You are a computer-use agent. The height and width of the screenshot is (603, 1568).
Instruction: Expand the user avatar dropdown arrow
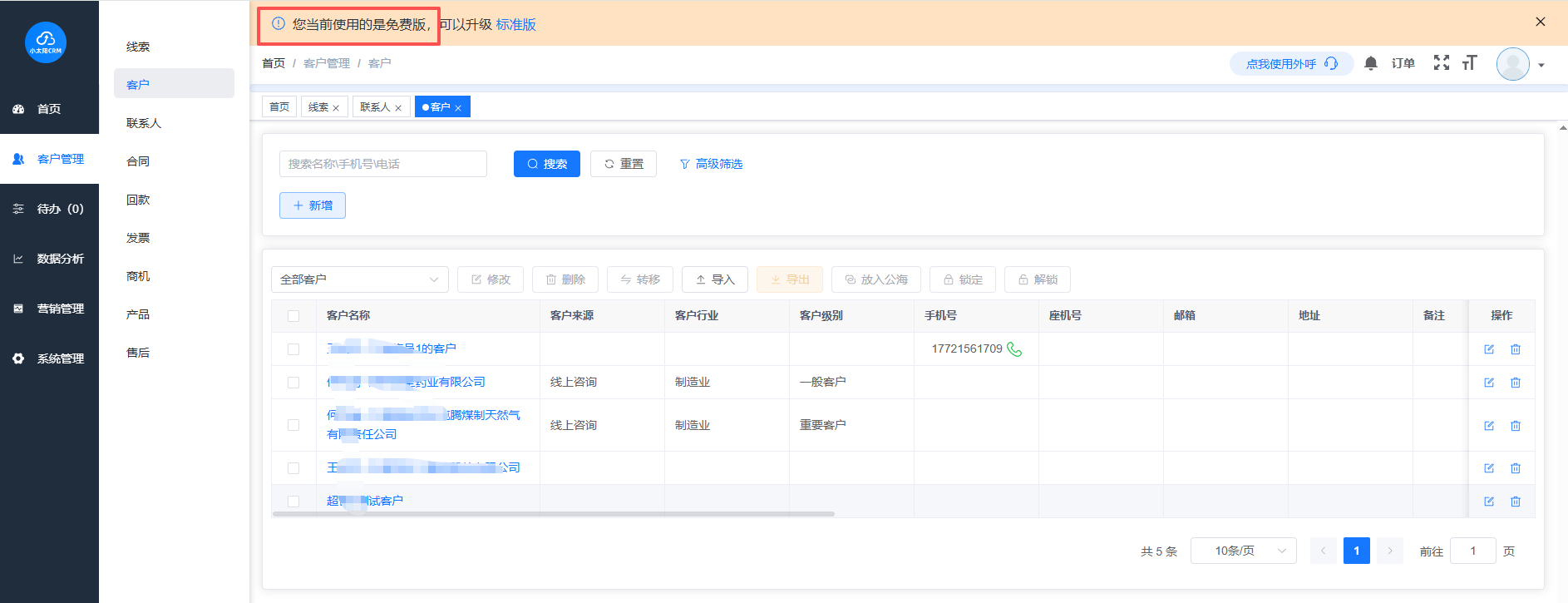[1541, 65]
